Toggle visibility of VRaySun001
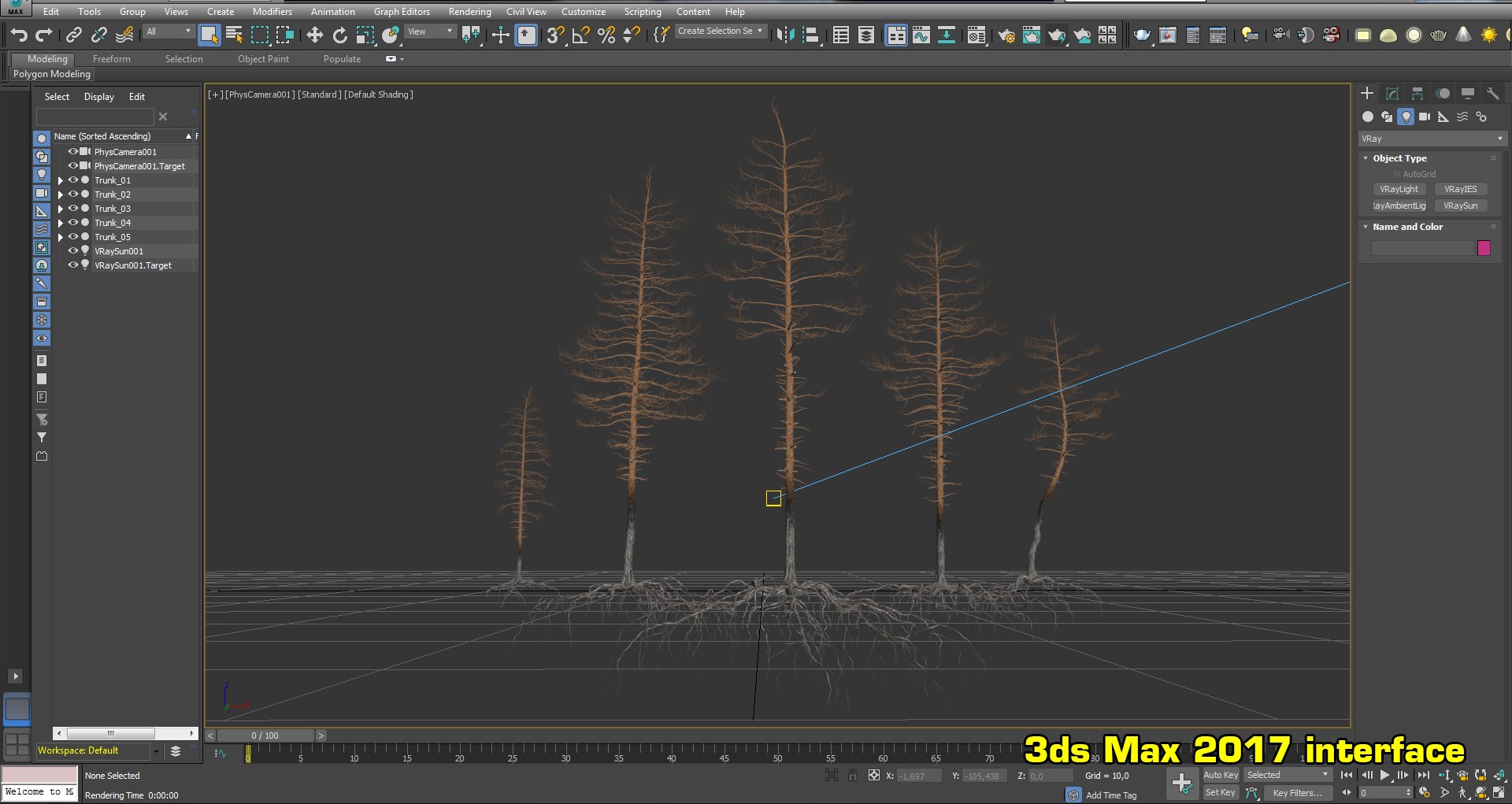The image size is (1512, 804). tap(73, 251)
